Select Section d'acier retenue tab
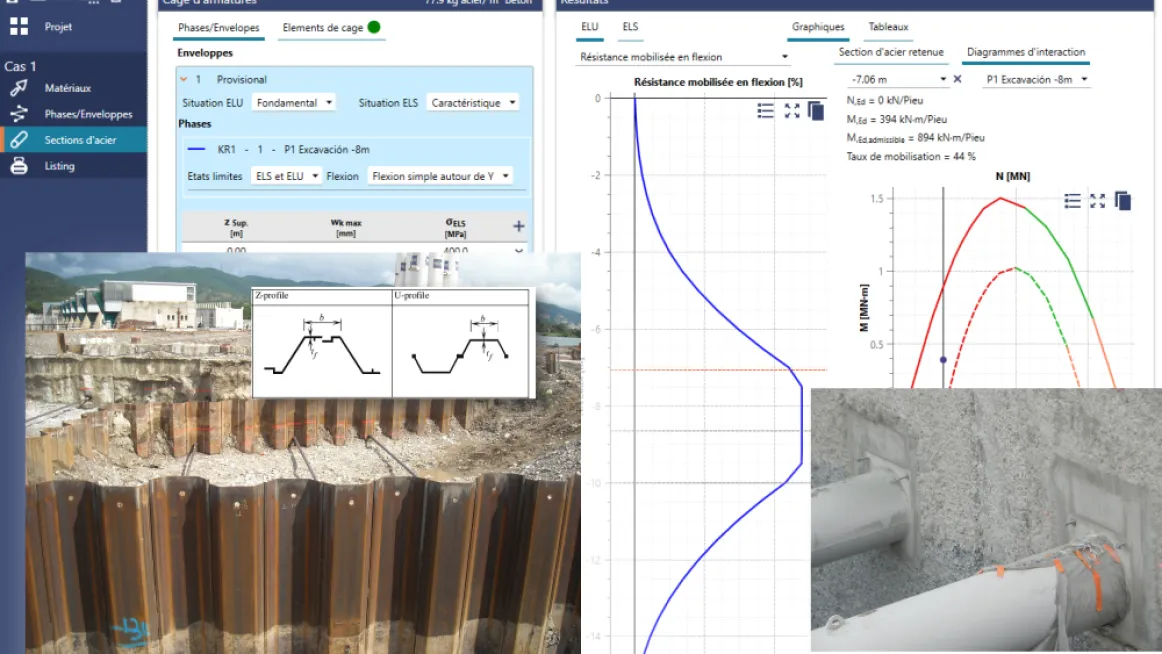Screen dimensions: 1162x654 point(891,52)
